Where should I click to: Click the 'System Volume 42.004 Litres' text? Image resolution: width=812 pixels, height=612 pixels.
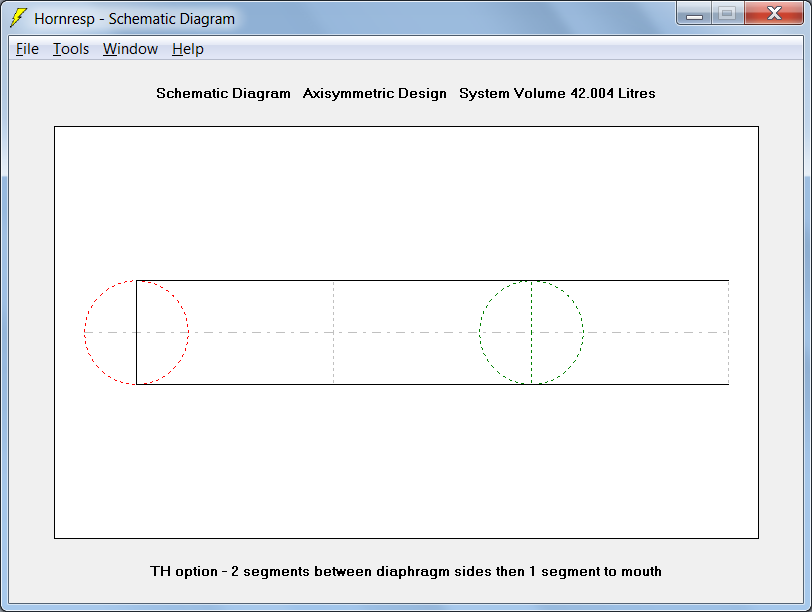(x=557, y=93)
